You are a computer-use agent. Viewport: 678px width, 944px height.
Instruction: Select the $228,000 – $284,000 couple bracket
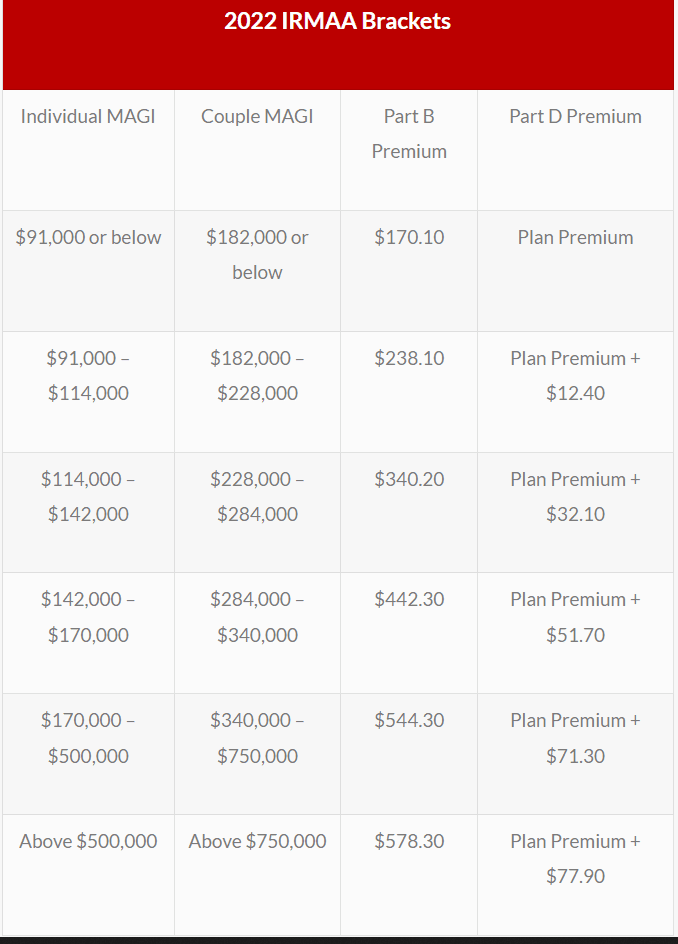pos(257,496)
